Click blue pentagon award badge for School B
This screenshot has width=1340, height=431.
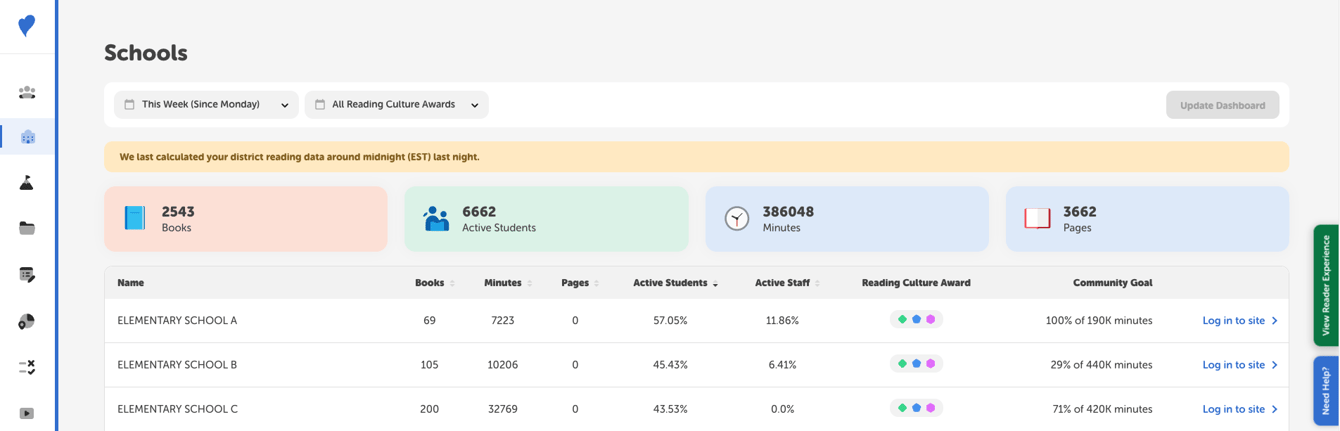(x=916, y=364)
